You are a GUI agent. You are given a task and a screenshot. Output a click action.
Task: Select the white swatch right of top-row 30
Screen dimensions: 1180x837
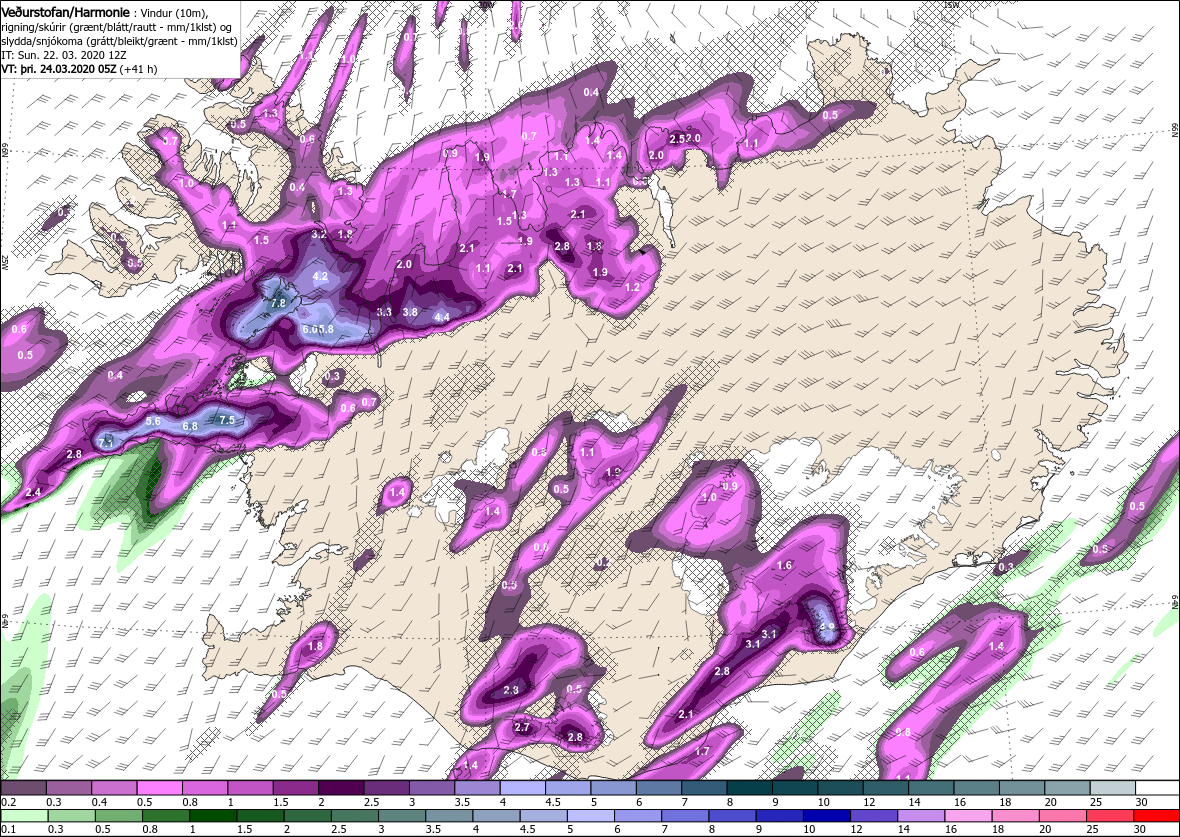(1157, 787)
